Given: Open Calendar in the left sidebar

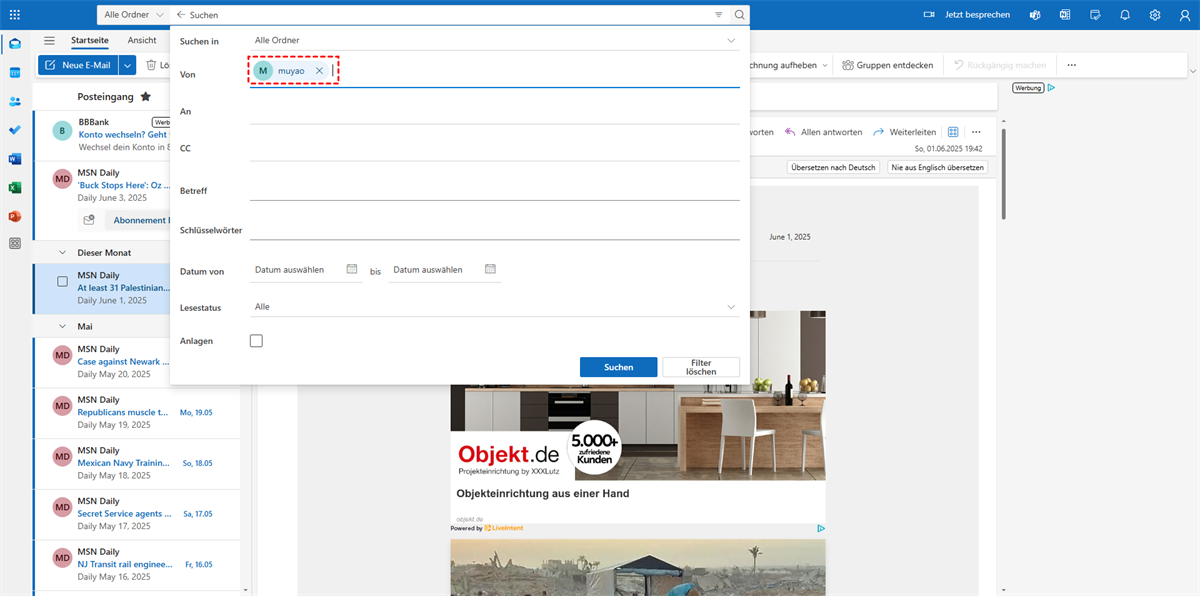Looking at the screenshot, I should point(15,73).
